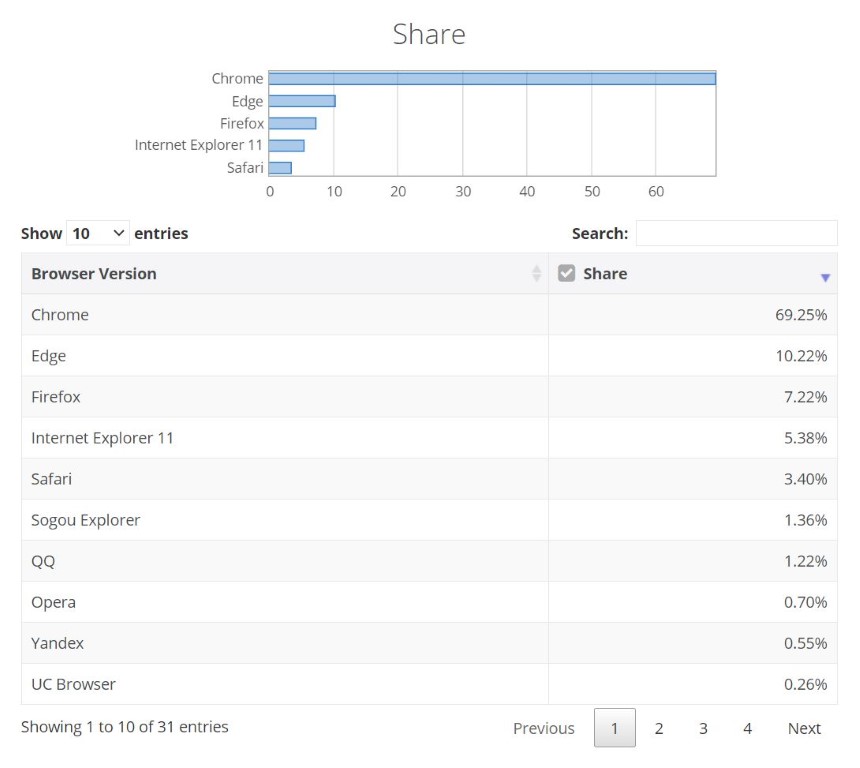Click the Share column descending sort arrow
The height and width of the screenshot is (768, 860).
coord(825,278)
